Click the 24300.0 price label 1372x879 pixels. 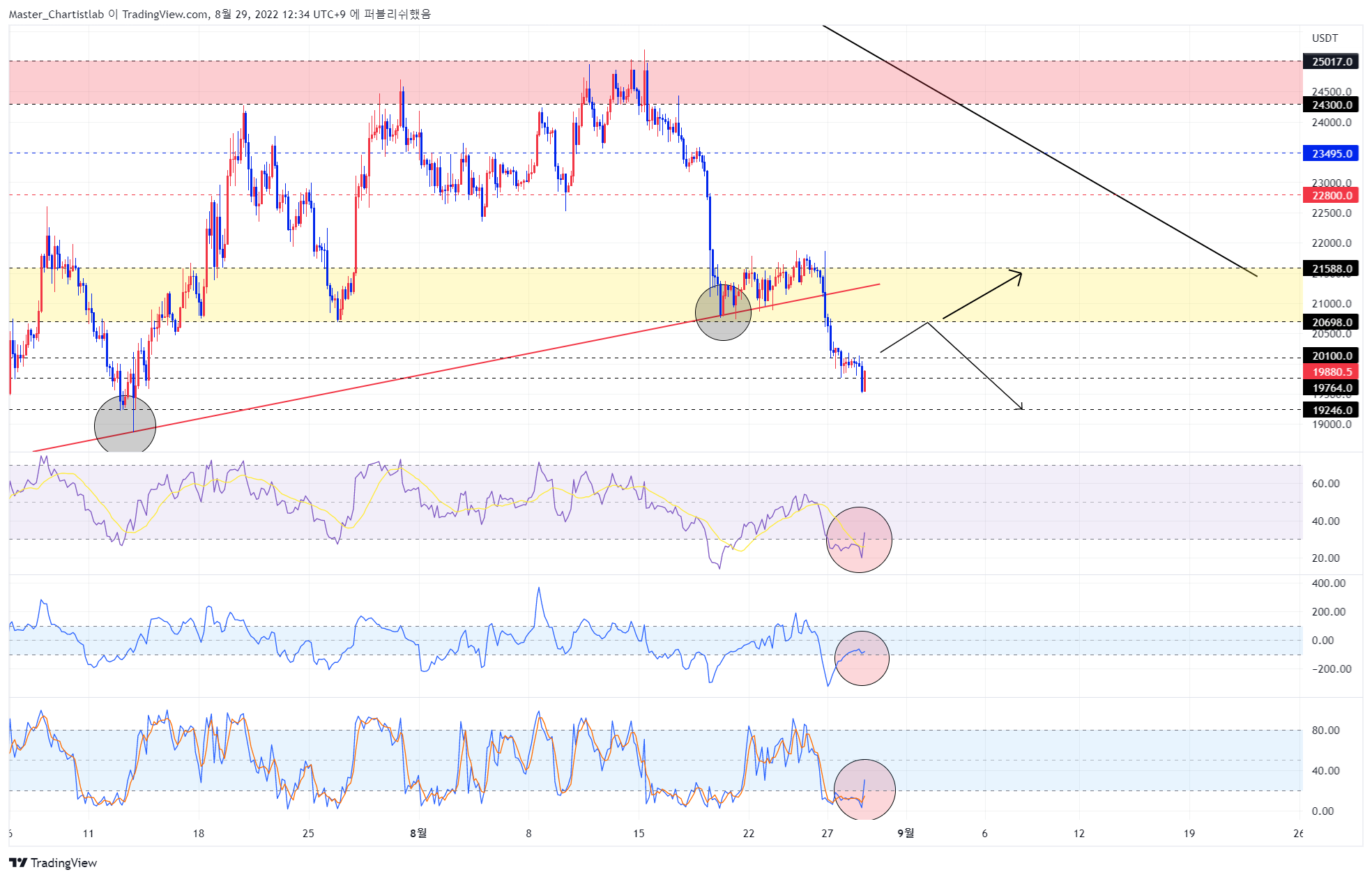1331,105
